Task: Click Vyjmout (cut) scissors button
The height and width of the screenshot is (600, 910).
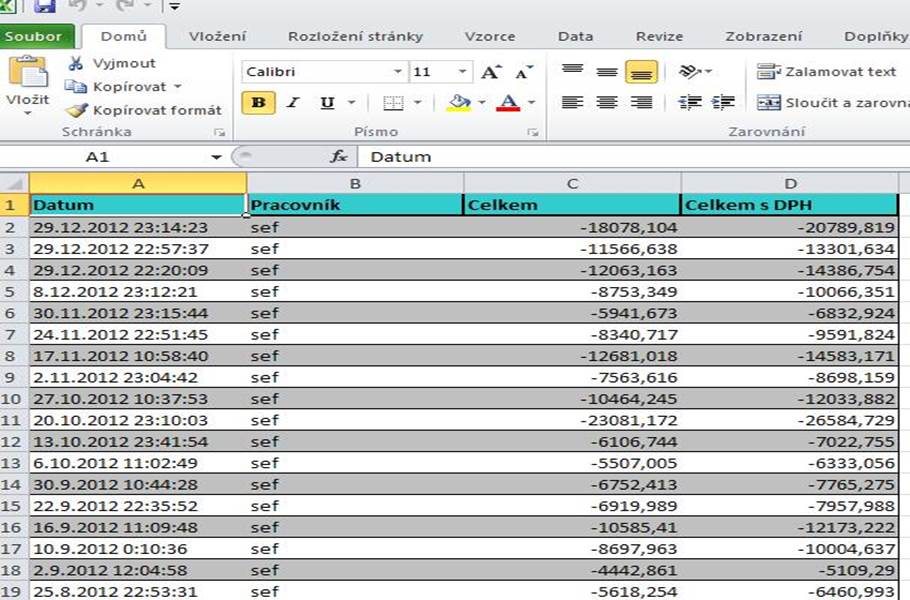Action: 112,63
